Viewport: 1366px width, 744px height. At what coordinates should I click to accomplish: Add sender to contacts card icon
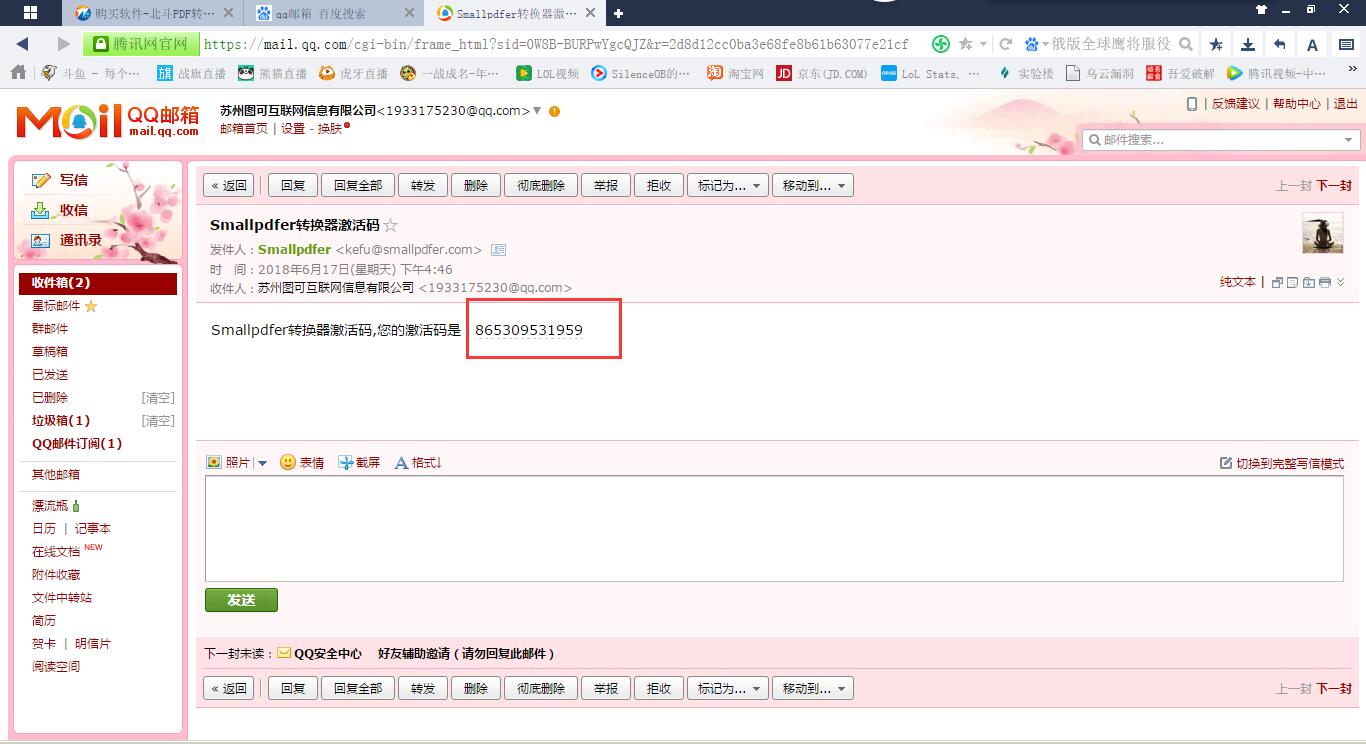(x=498, y=250)
